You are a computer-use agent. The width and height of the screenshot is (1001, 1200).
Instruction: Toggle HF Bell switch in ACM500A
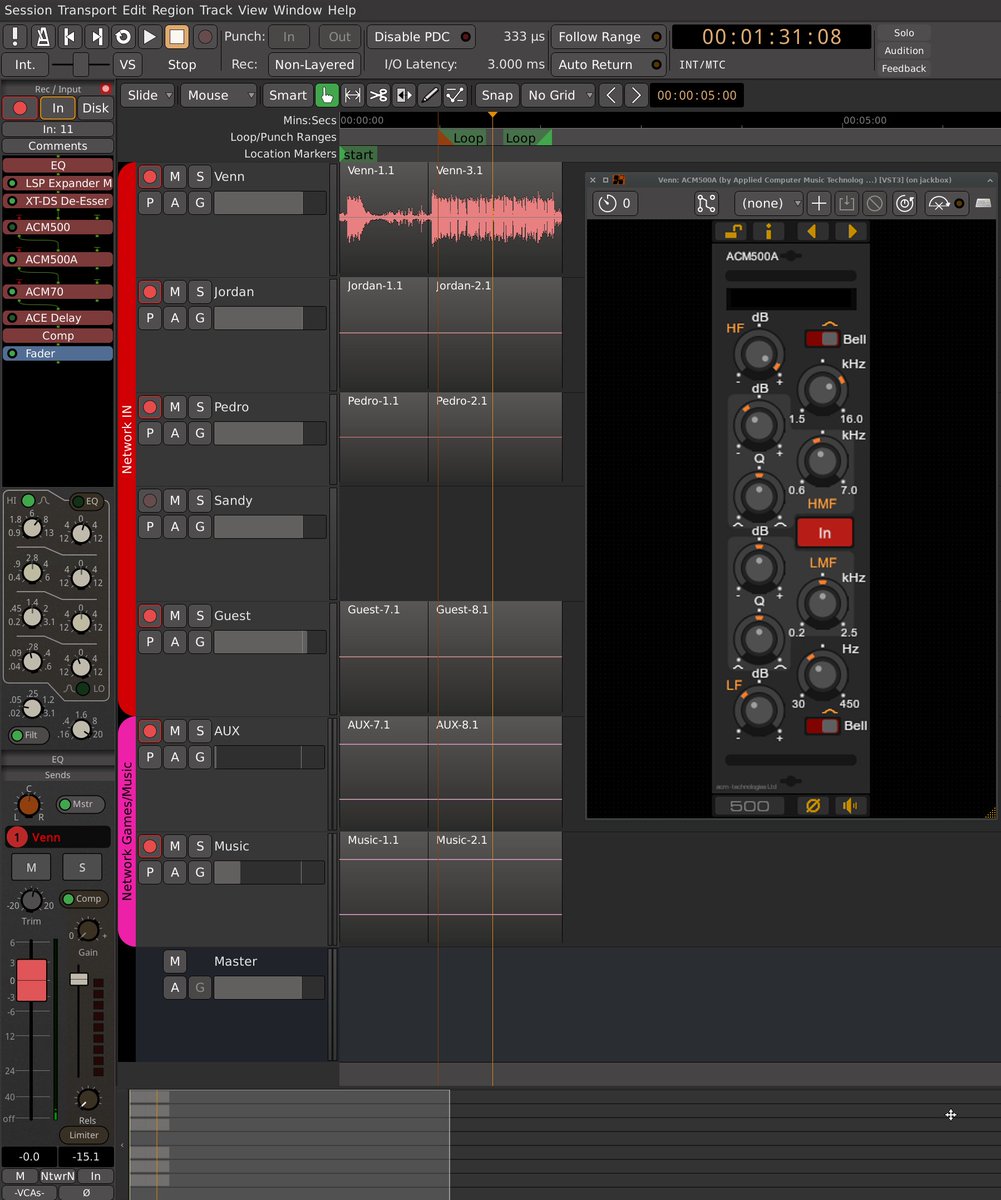(x=821, y=339)
